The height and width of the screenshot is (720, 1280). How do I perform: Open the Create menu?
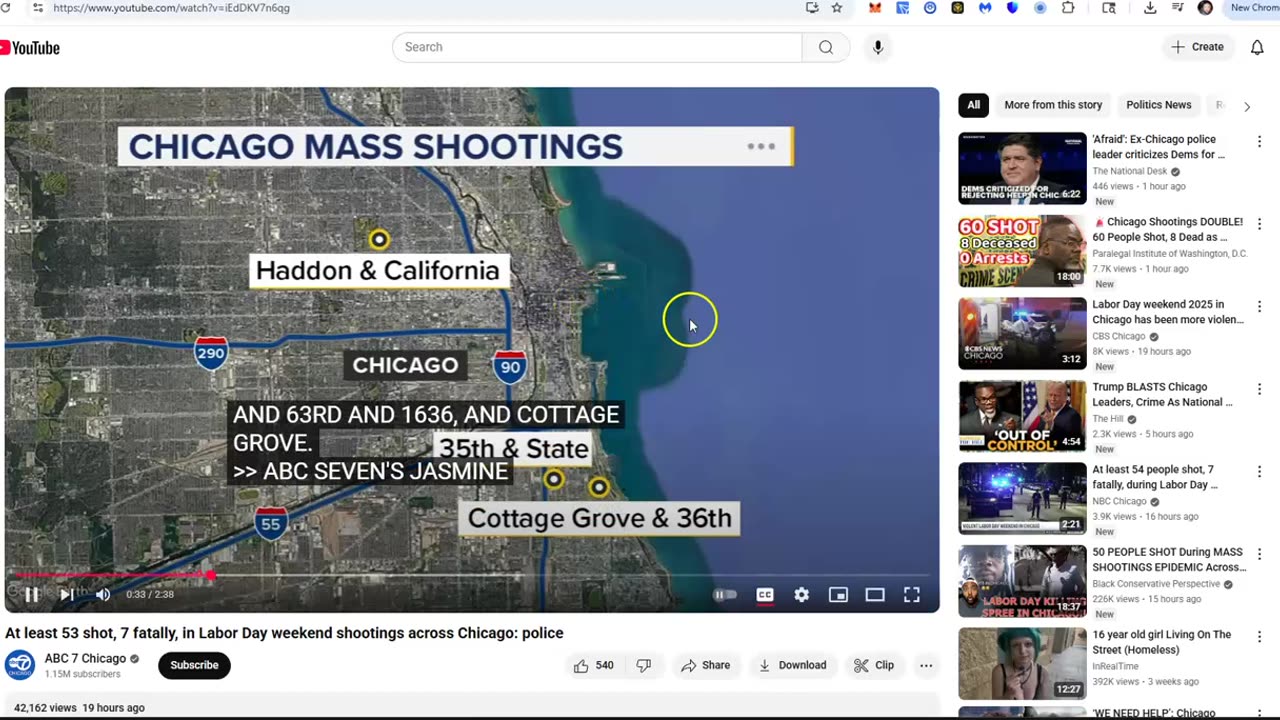coord(1198,47)
